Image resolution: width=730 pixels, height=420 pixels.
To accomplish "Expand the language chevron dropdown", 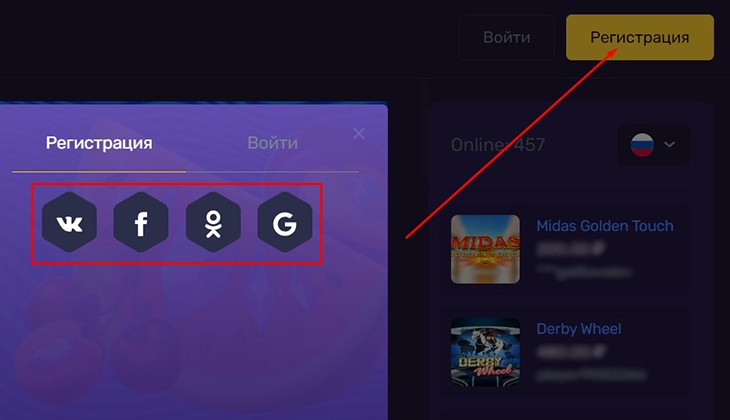I will 669,144.
